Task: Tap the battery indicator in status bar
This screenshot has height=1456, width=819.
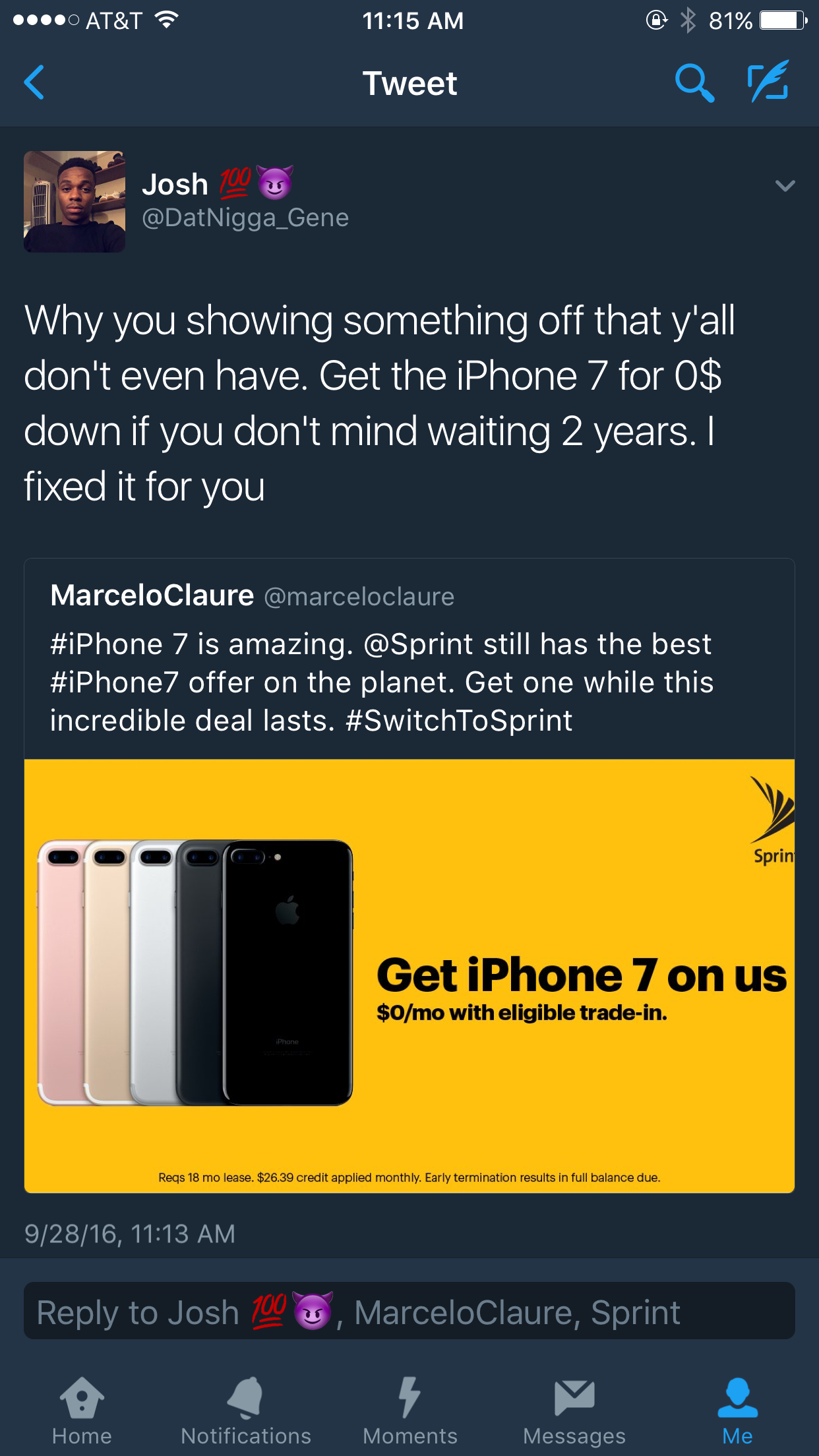Action: point(783,20)
